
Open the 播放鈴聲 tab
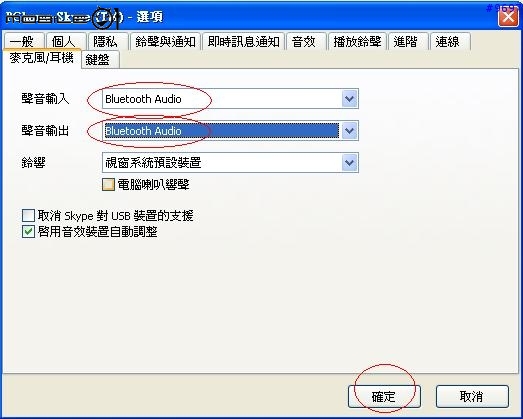[357, 41]
